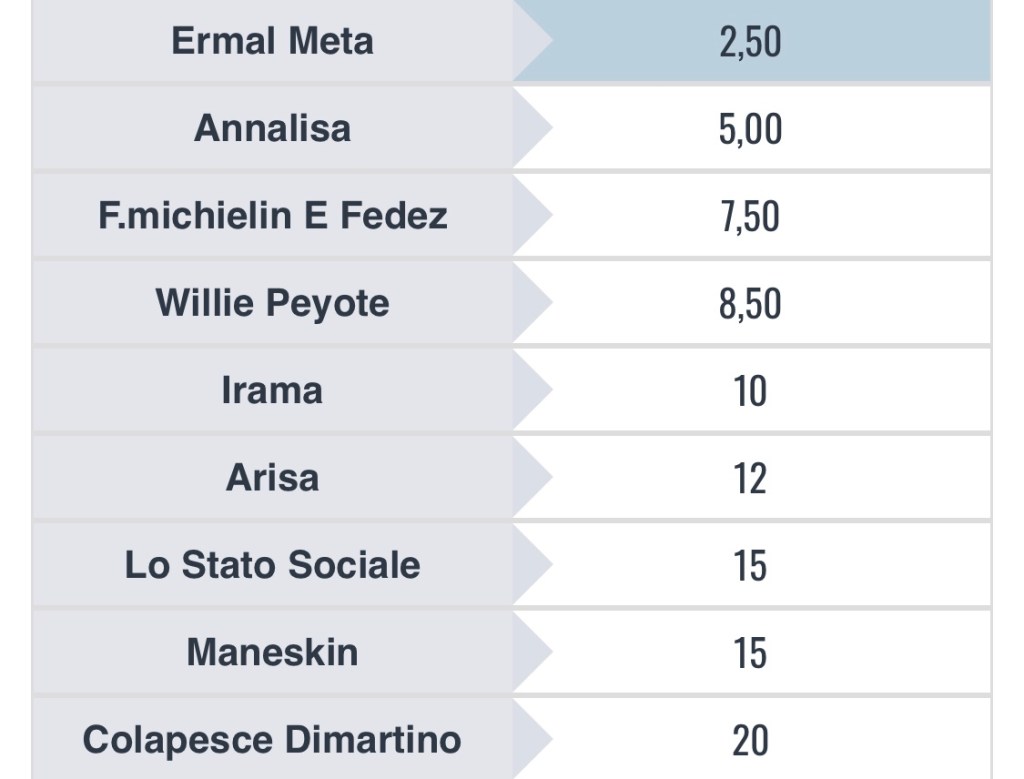Click the Colapesce Dimartino name label
1024x779 pixels.
pyautogui.click(x=272, y=740)
